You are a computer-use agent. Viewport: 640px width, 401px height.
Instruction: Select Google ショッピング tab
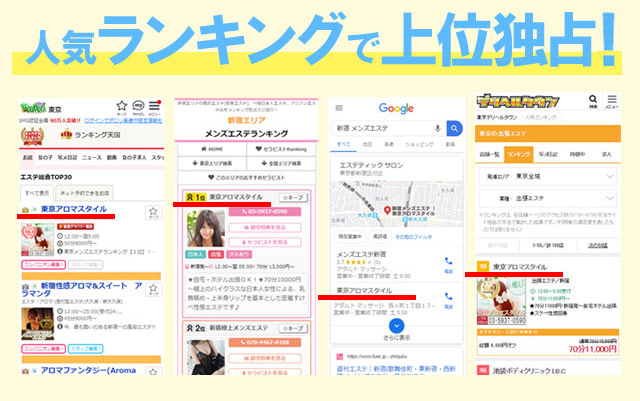click(x=420, y=144)
